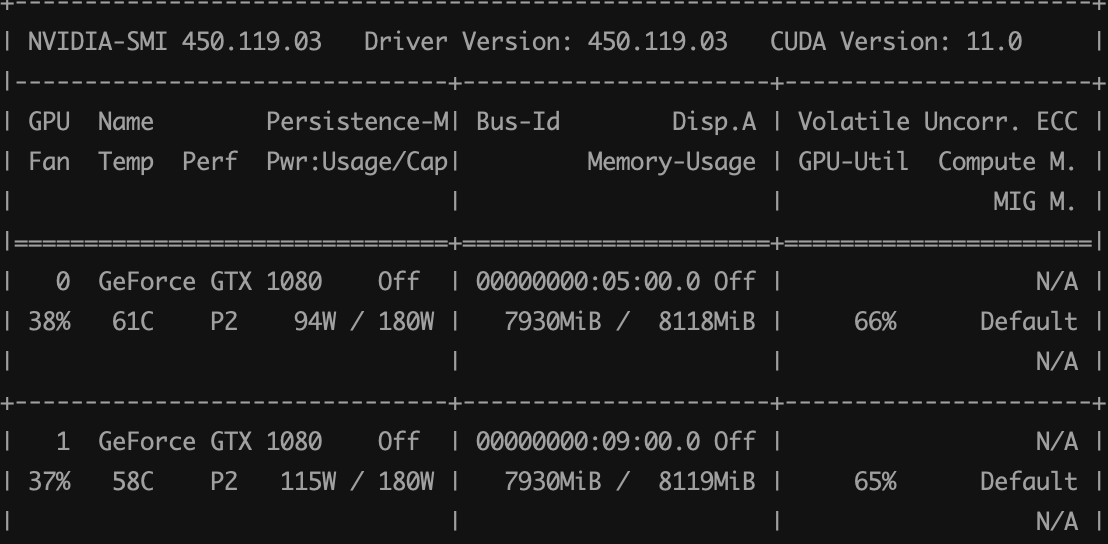Select the MIG M. header text
The width and height of the screenshot is (1108, 544).
click(x=1034, y=202)
